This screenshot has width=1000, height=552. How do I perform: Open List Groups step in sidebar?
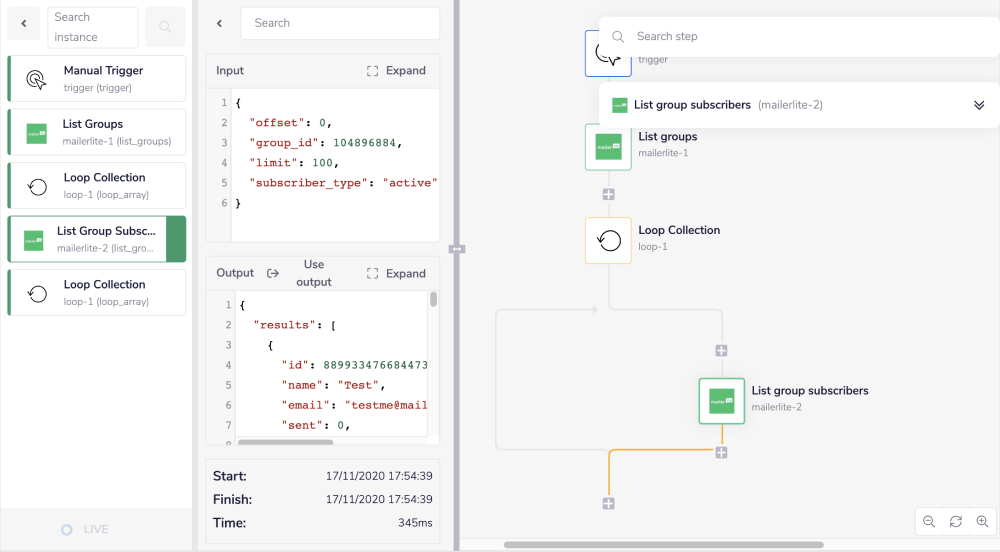pos(97,132)
